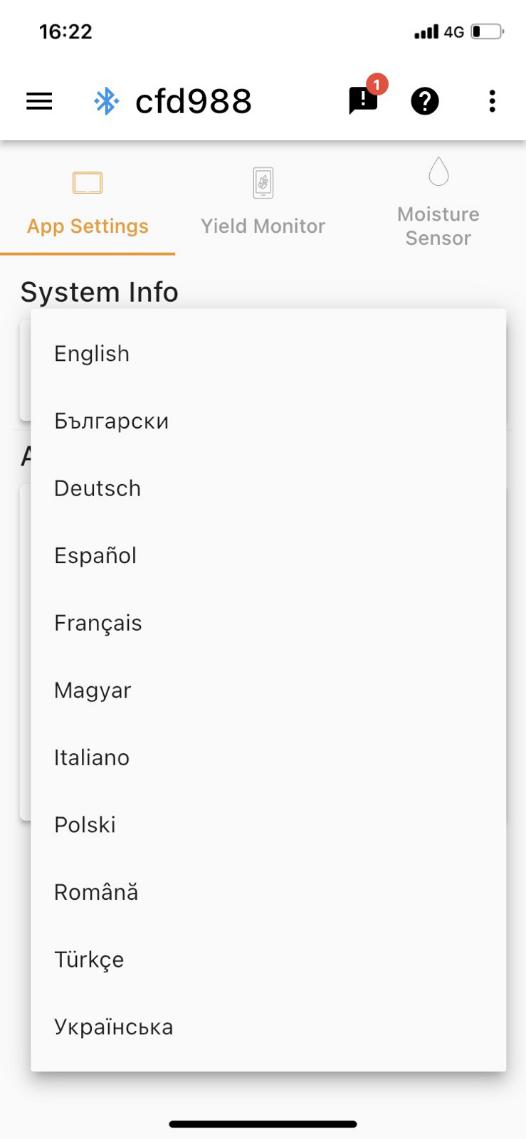Open the three-dot overflow menu
This screenshot has width=526, height=1139.
point(492,101)
